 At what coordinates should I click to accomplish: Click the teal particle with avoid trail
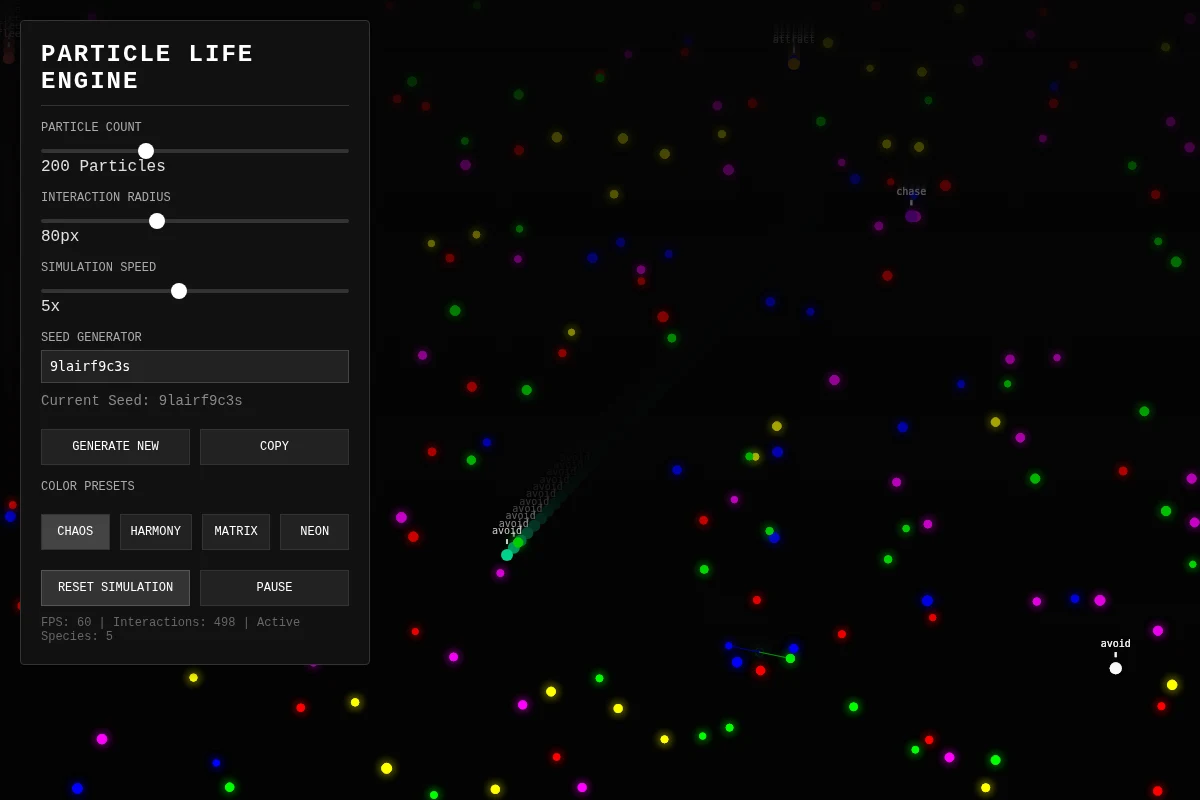pyautogui.click(x=507, y=555)
